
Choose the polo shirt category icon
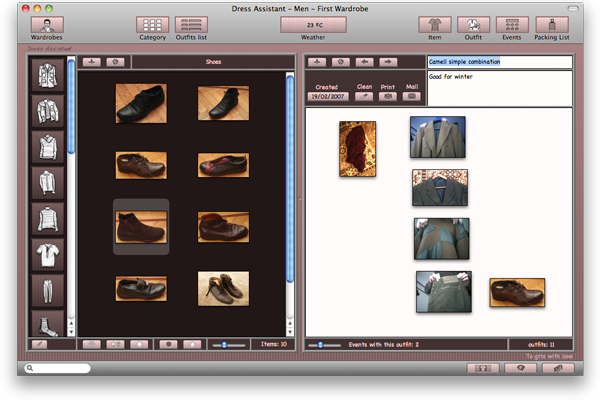[x=48, y=256]
